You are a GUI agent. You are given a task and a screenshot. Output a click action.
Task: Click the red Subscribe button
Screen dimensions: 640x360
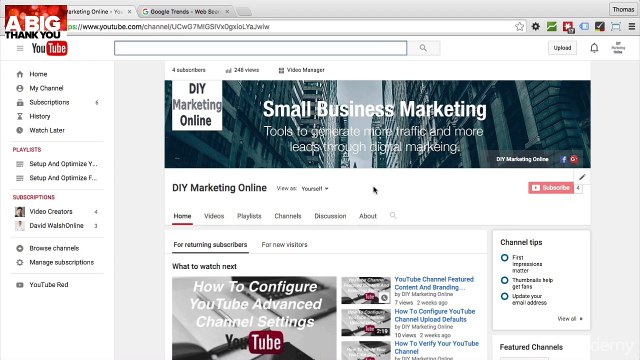click(551, 188)
